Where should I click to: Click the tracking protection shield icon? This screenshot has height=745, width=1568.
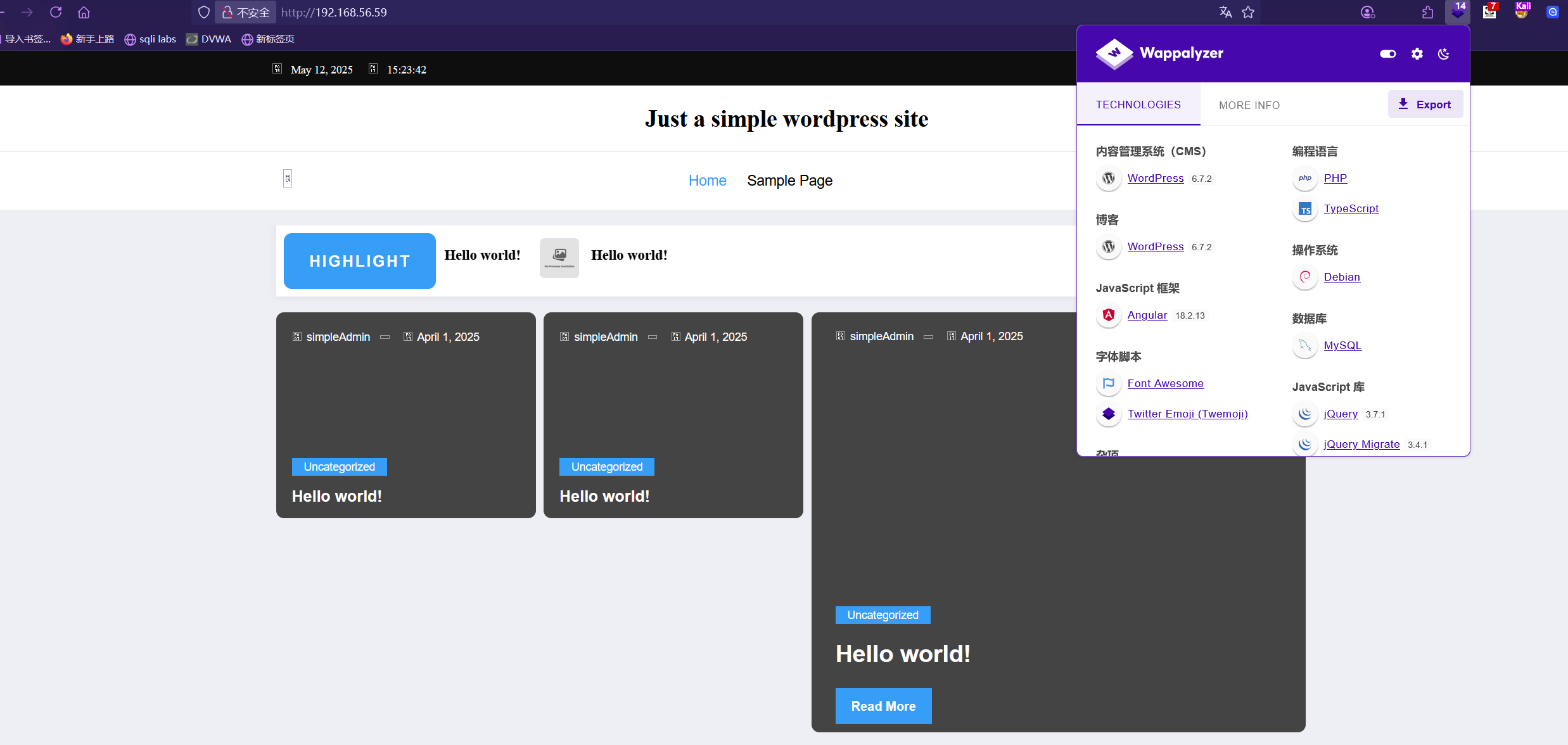(x=203, y=12)
